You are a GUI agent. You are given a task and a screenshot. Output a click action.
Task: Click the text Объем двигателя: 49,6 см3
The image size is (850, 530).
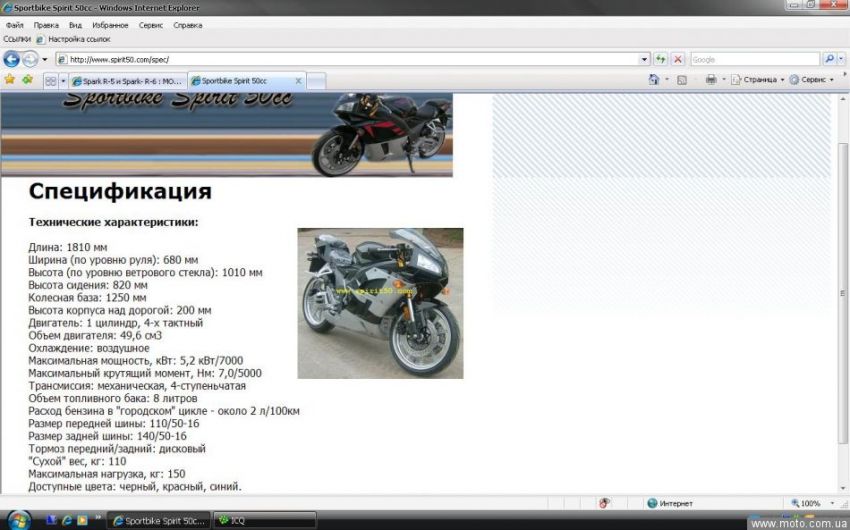[x=95, y=335]
